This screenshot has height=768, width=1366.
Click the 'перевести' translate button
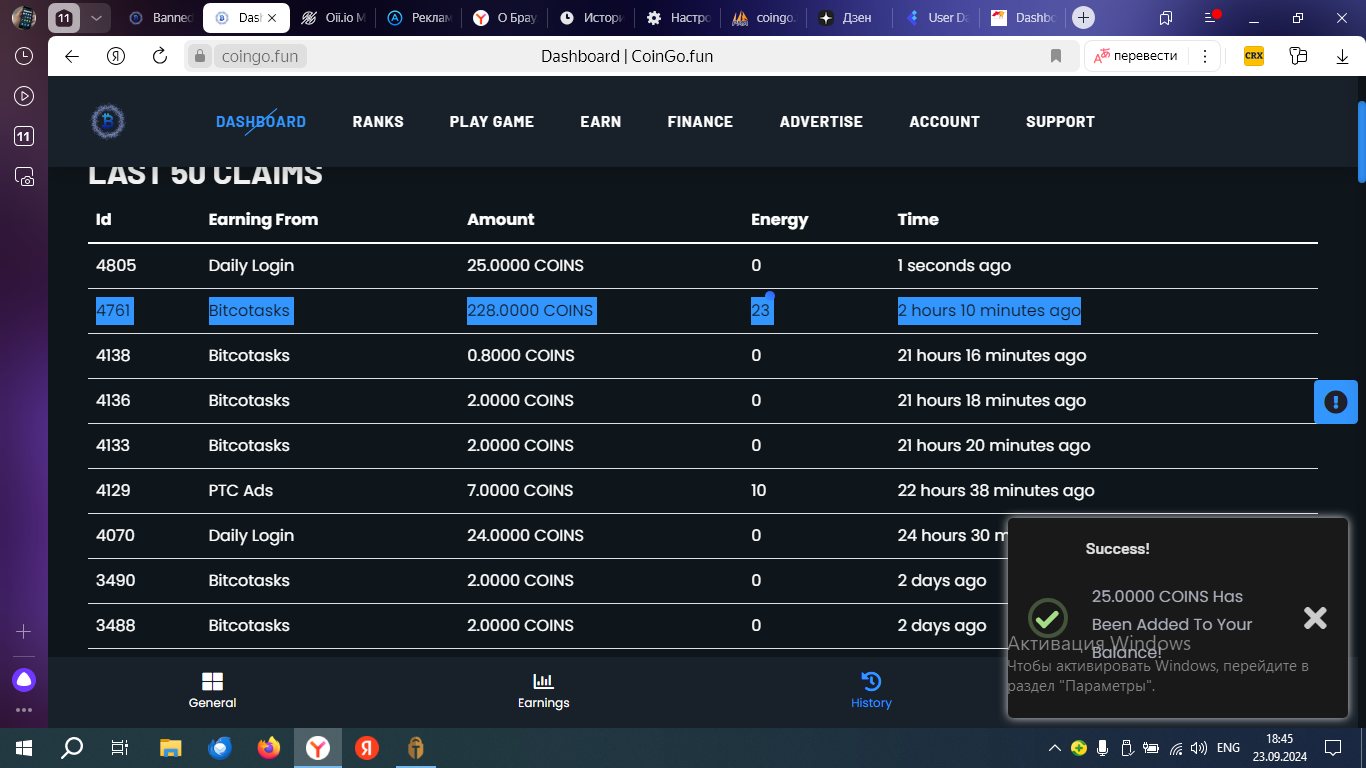1135,56
